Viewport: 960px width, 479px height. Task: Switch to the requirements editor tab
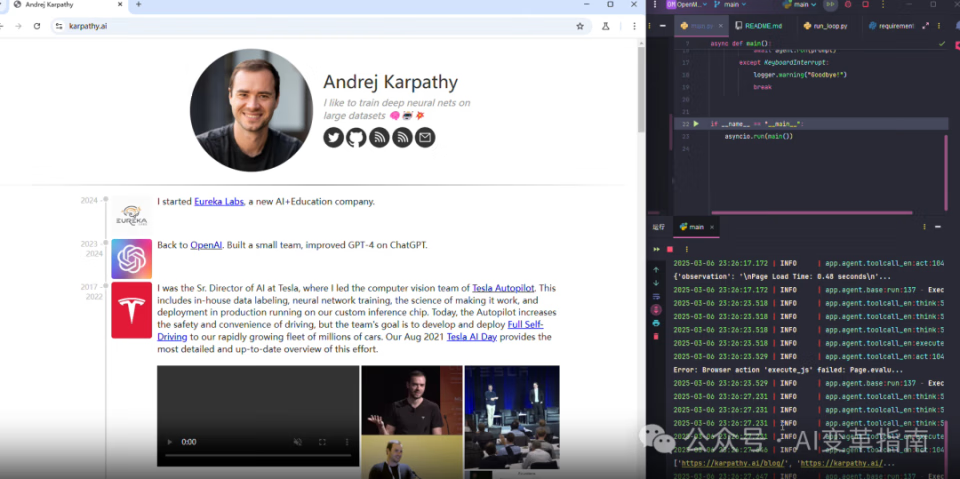point(891,26)
